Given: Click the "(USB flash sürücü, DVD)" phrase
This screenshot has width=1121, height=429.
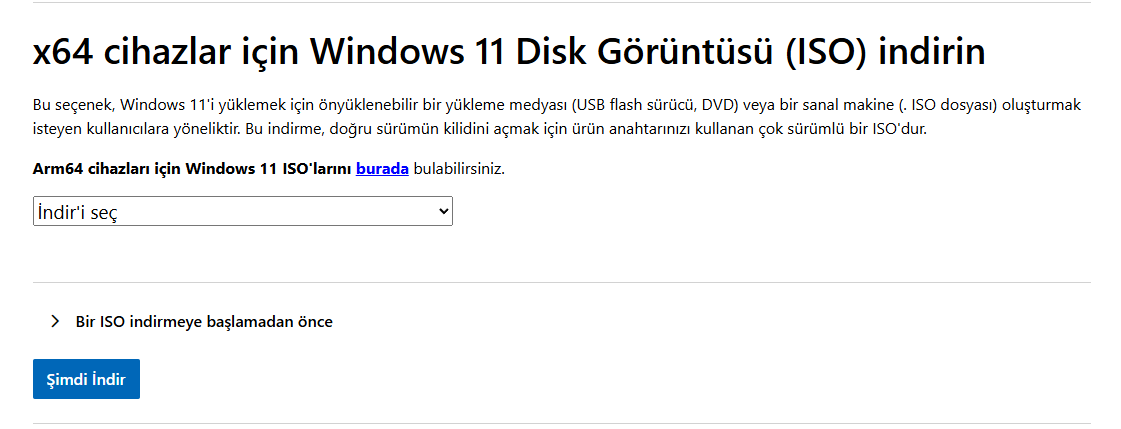Looking at the screenshot, I should [654, 106].
